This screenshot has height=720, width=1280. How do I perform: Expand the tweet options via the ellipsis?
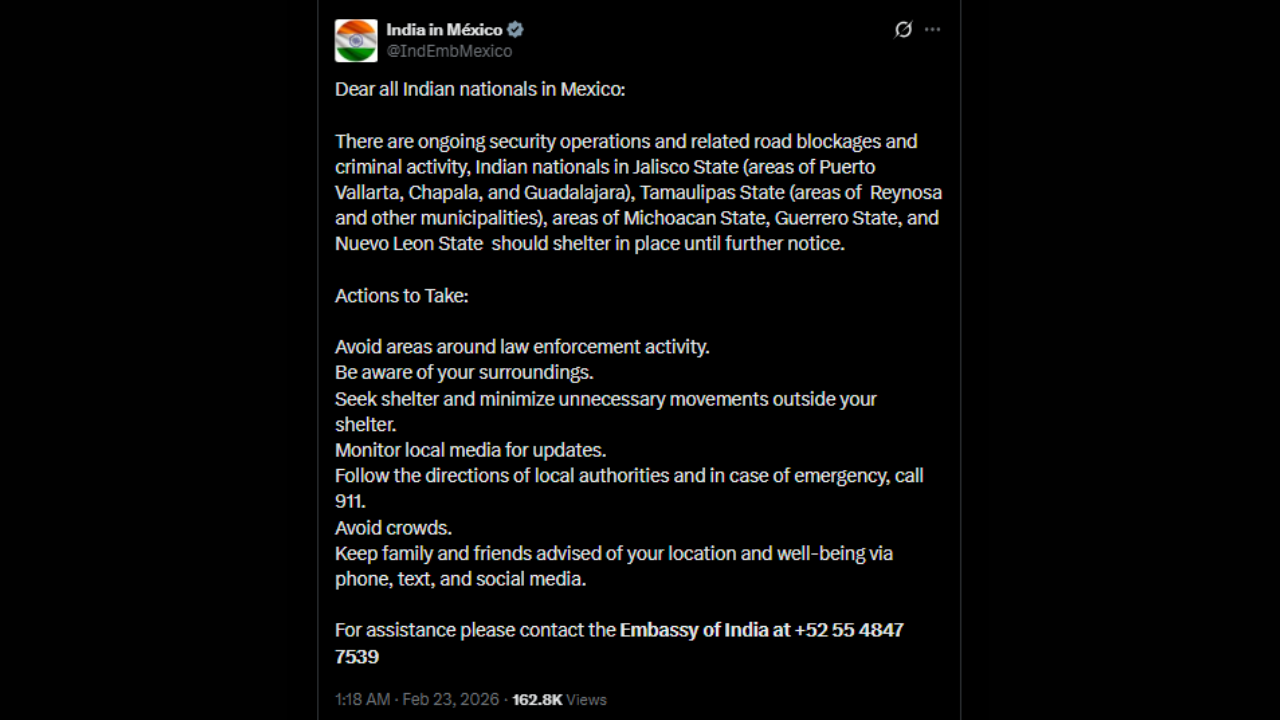click(x=932, y=30)
